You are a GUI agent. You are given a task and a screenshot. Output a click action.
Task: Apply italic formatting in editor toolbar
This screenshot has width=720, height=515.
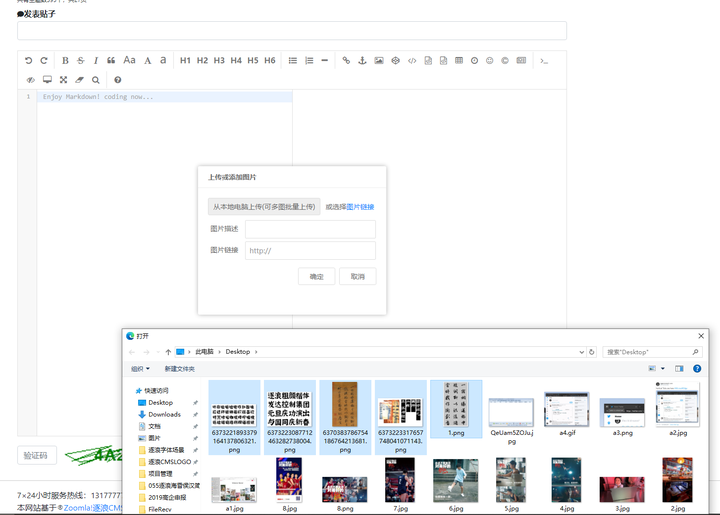click(96, 61)
